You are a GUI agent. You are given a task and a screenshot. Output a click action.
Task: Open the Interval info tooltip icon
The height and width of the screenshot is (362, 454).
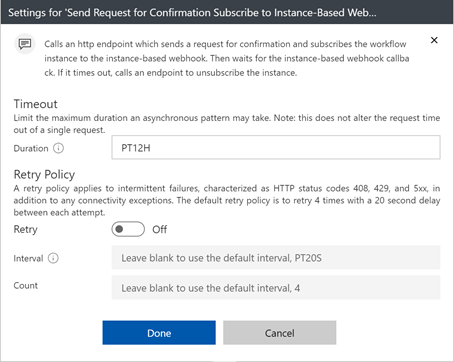[x=53, y=258]
